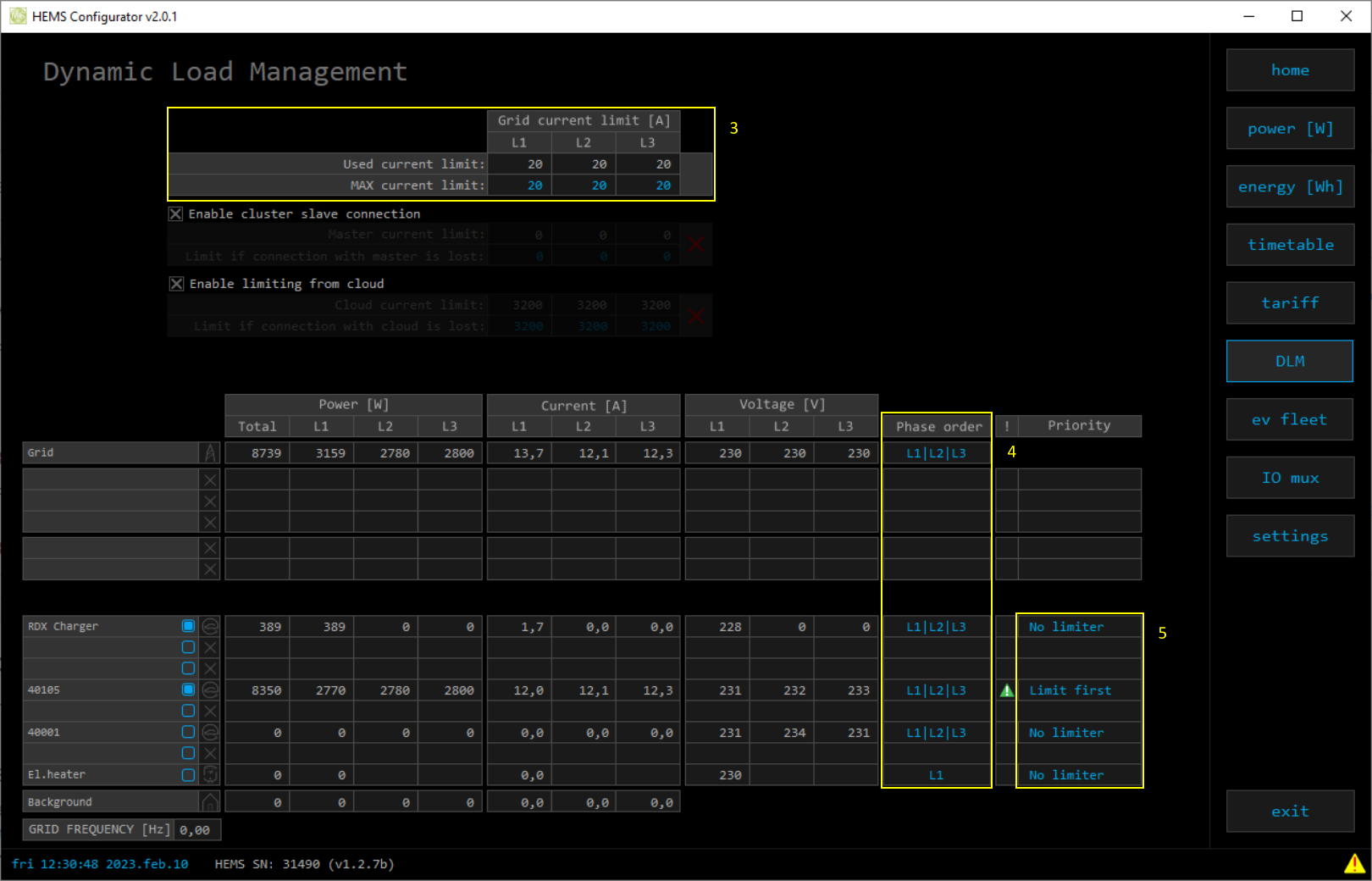Click yellow alert icon in status bar
1372x881 pixels.
(x=1354, y=863)
